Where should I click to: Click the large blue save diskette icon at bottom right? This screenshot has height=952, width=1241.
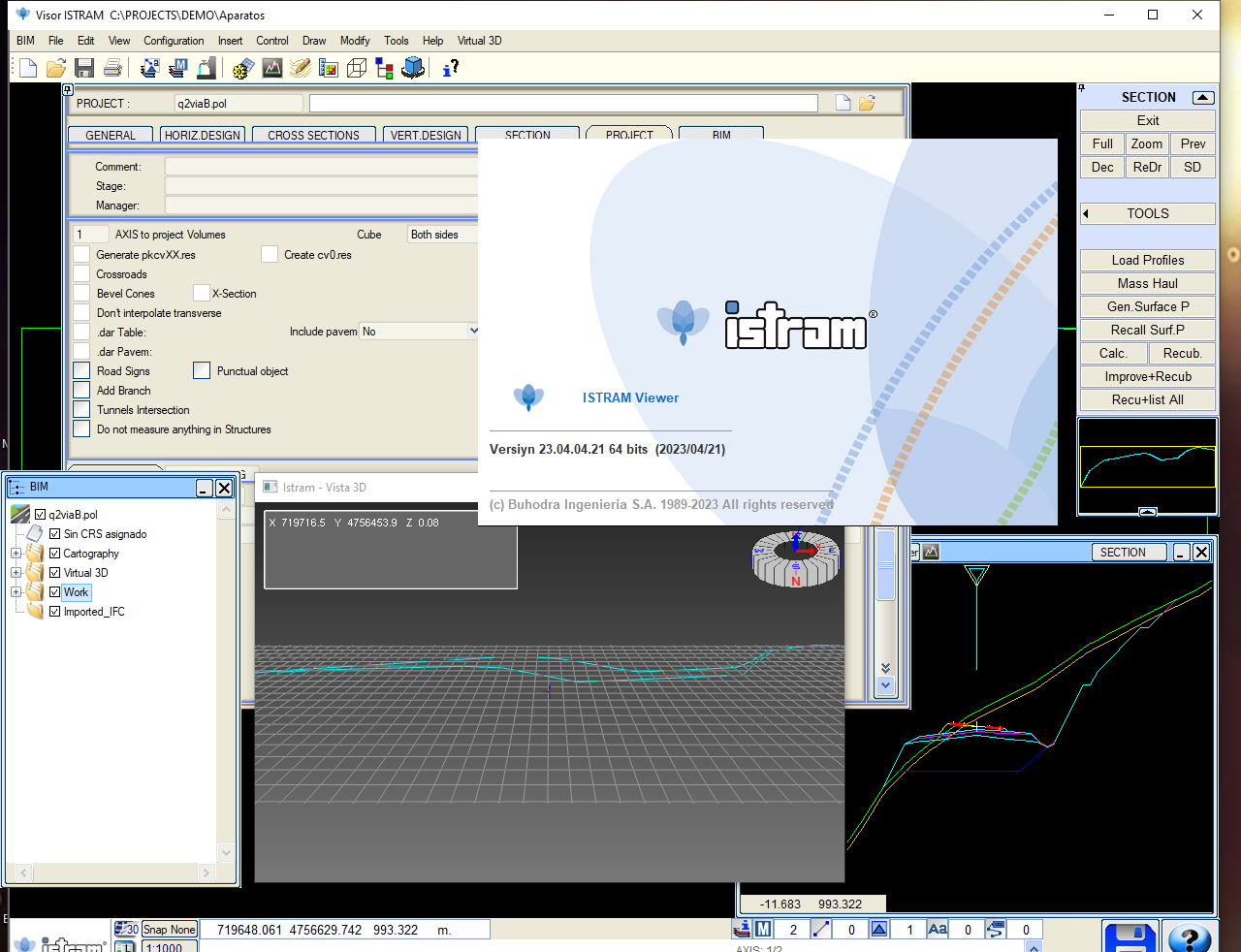1130,937
